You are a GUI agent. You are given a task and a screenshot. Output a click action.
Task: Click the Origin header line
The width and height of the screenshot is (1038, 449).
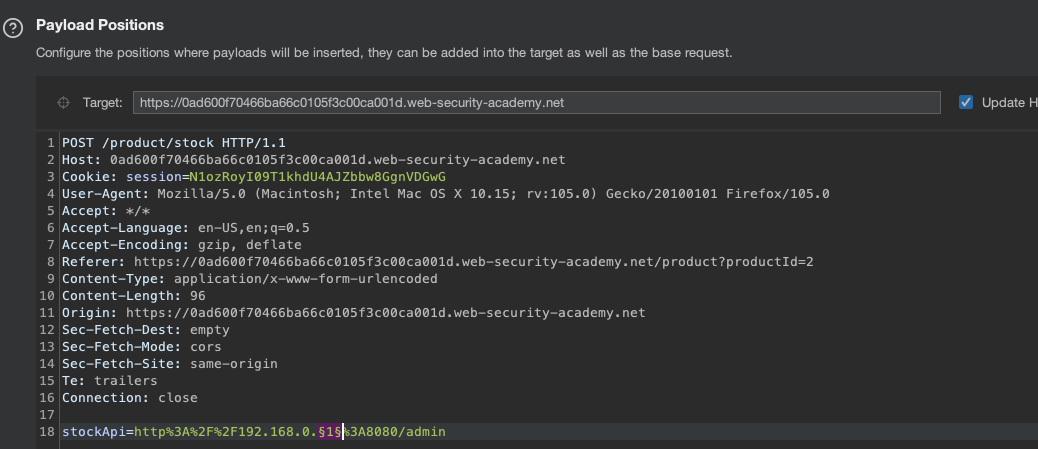353,313
